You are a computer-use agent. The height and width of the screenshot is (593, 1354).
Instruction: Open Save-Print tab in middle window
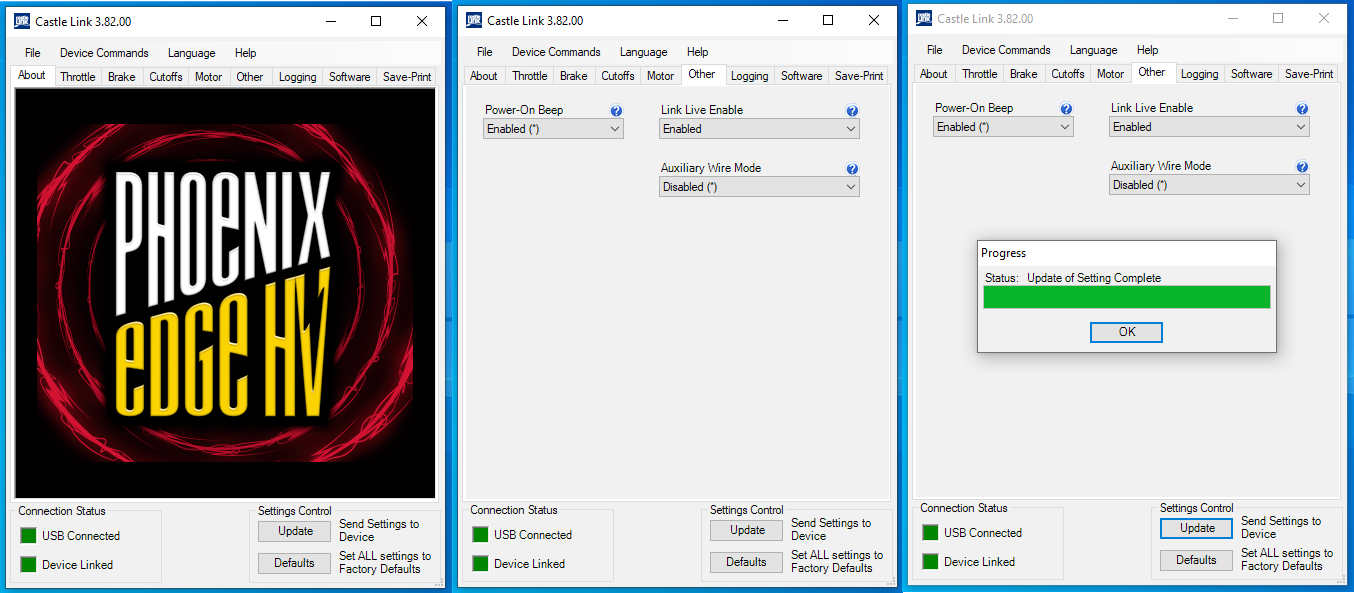pos(860,76)
